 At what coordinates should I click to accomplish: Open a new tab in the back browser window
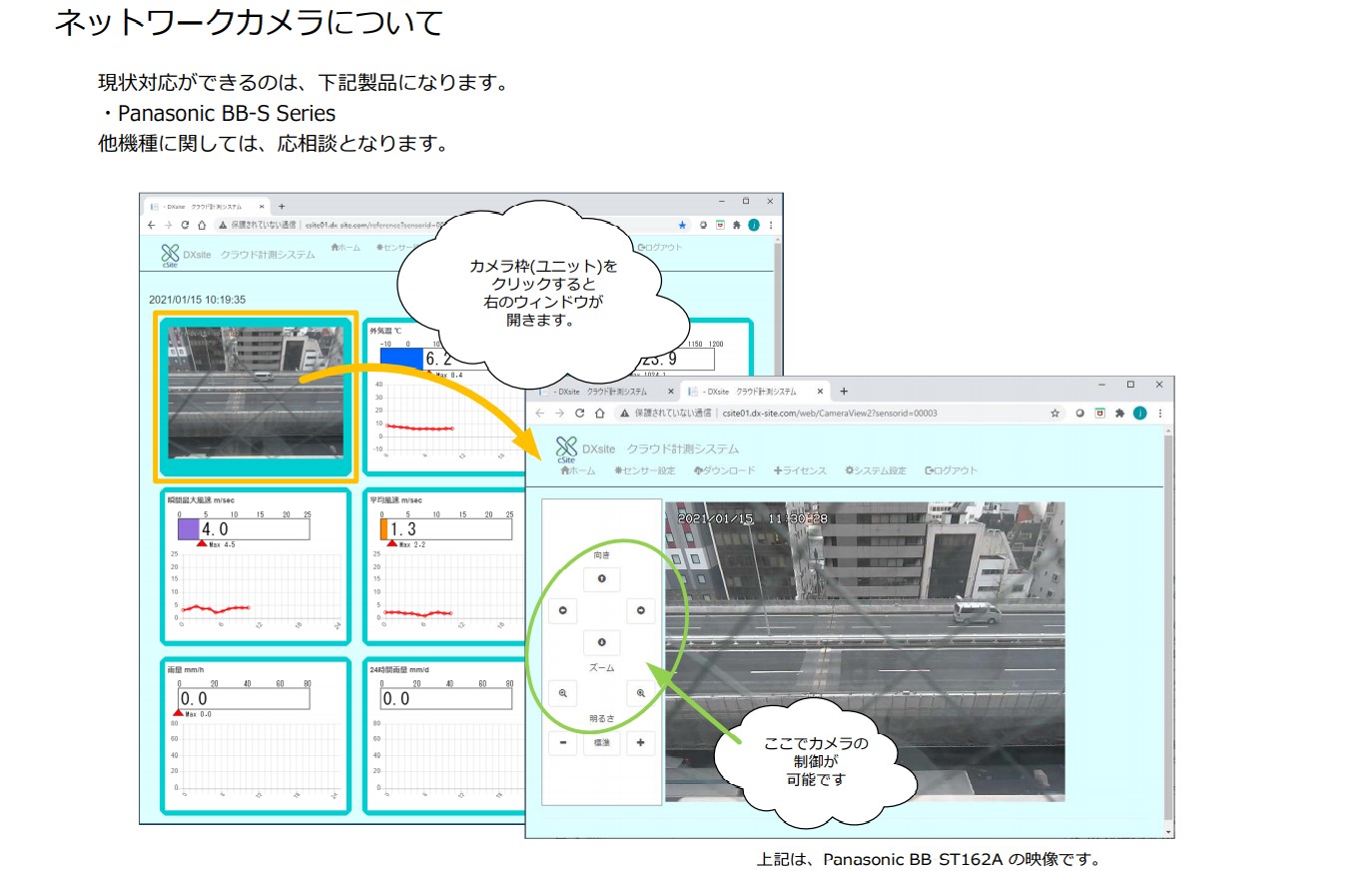pos(282,207)
